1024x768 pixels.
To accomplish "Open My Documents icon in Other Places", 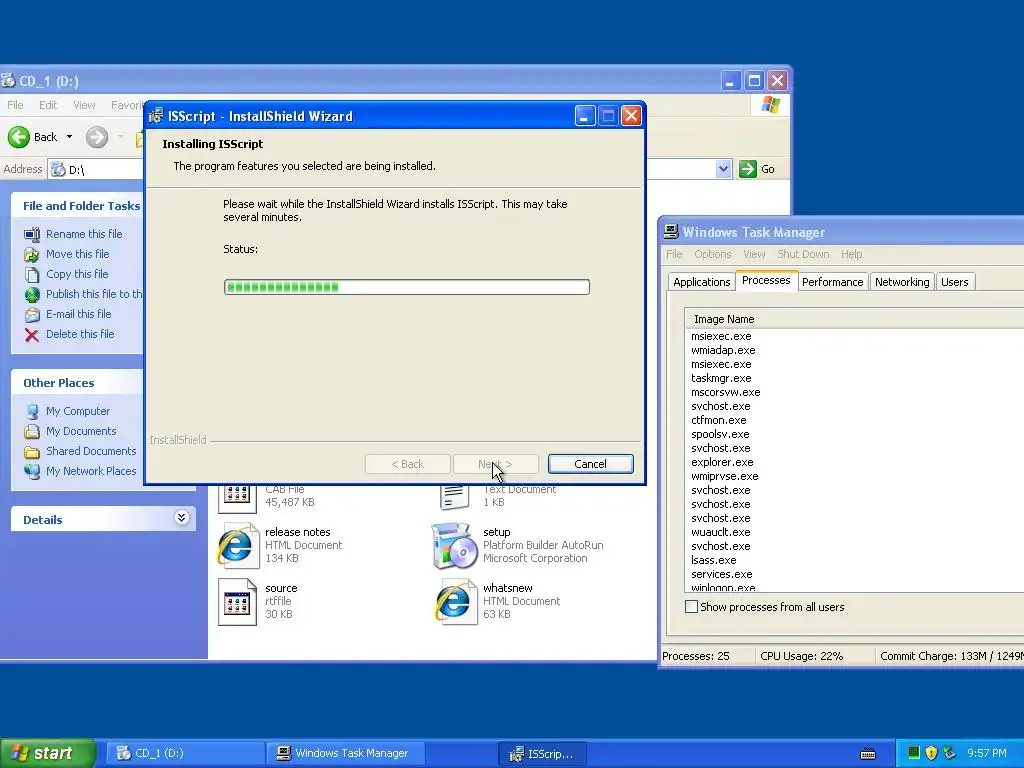I will click(x=32, y=432).
